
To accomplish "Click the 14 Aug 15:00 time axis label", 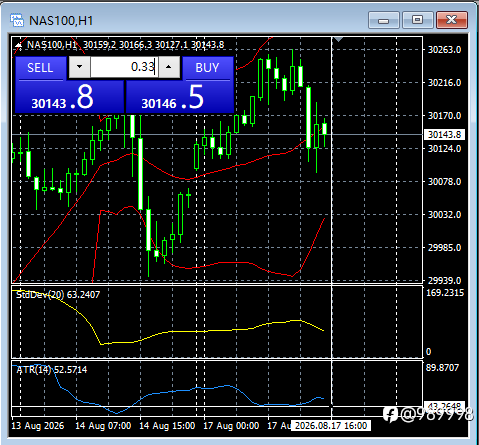I will 167,426.
